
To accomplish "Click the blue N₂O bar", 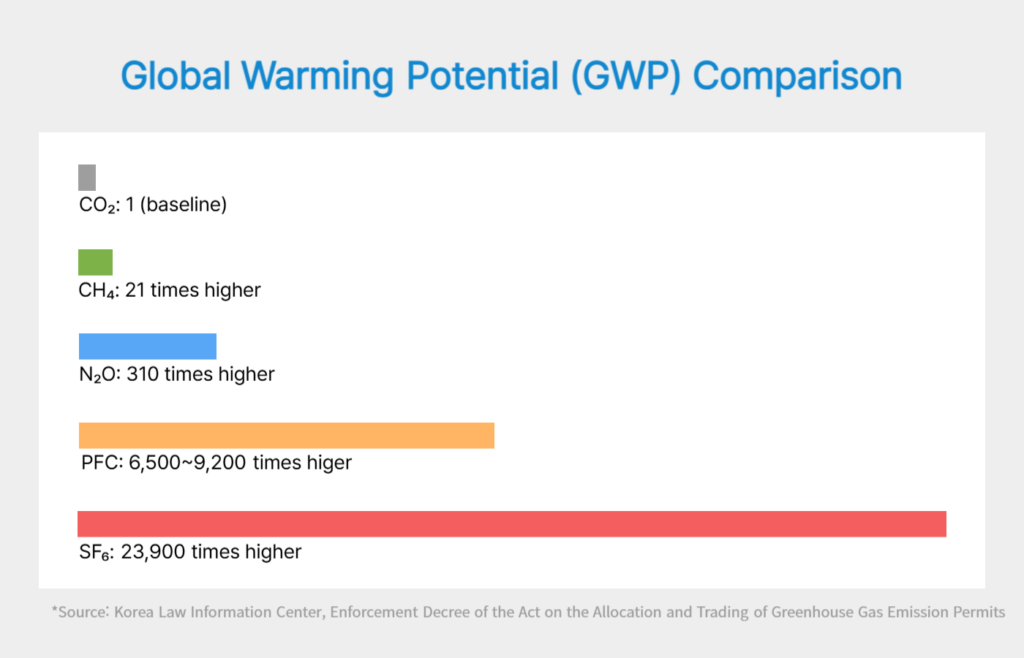I will tap(148, 346).
